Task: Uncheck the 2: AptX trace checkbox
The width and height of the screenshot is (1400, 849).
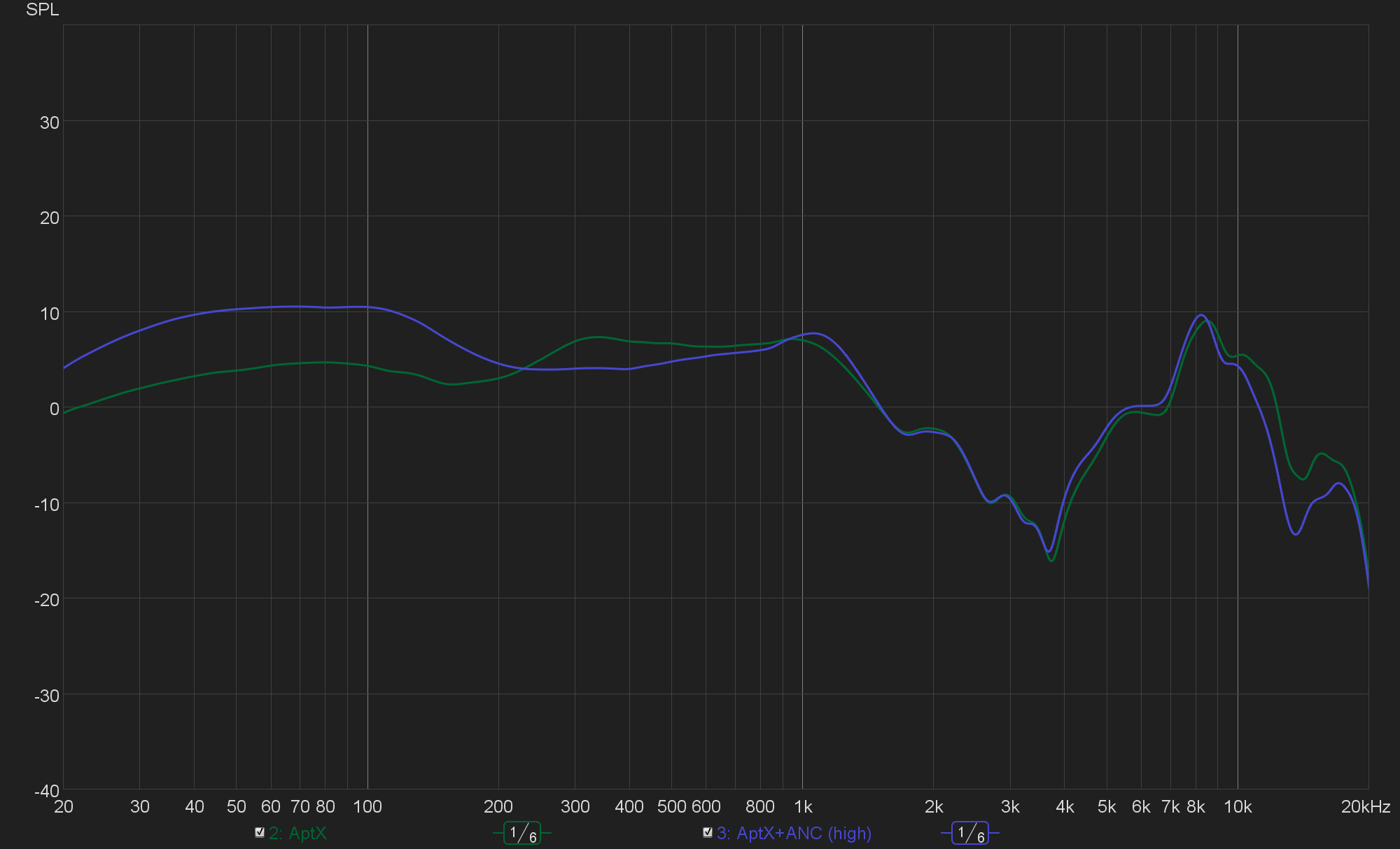Action: 260,832
